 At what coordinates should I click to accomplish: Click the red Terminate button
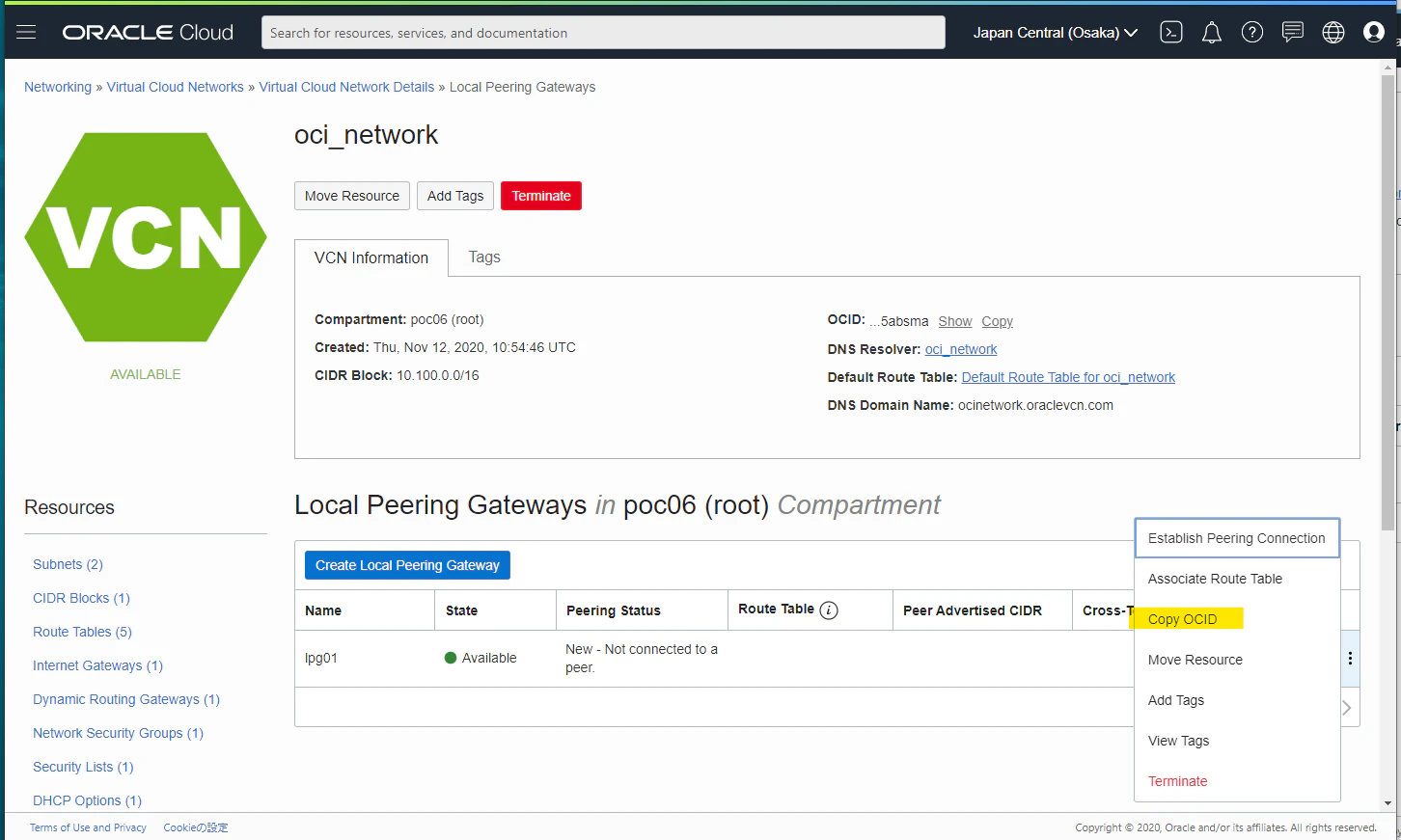point(541,196)
